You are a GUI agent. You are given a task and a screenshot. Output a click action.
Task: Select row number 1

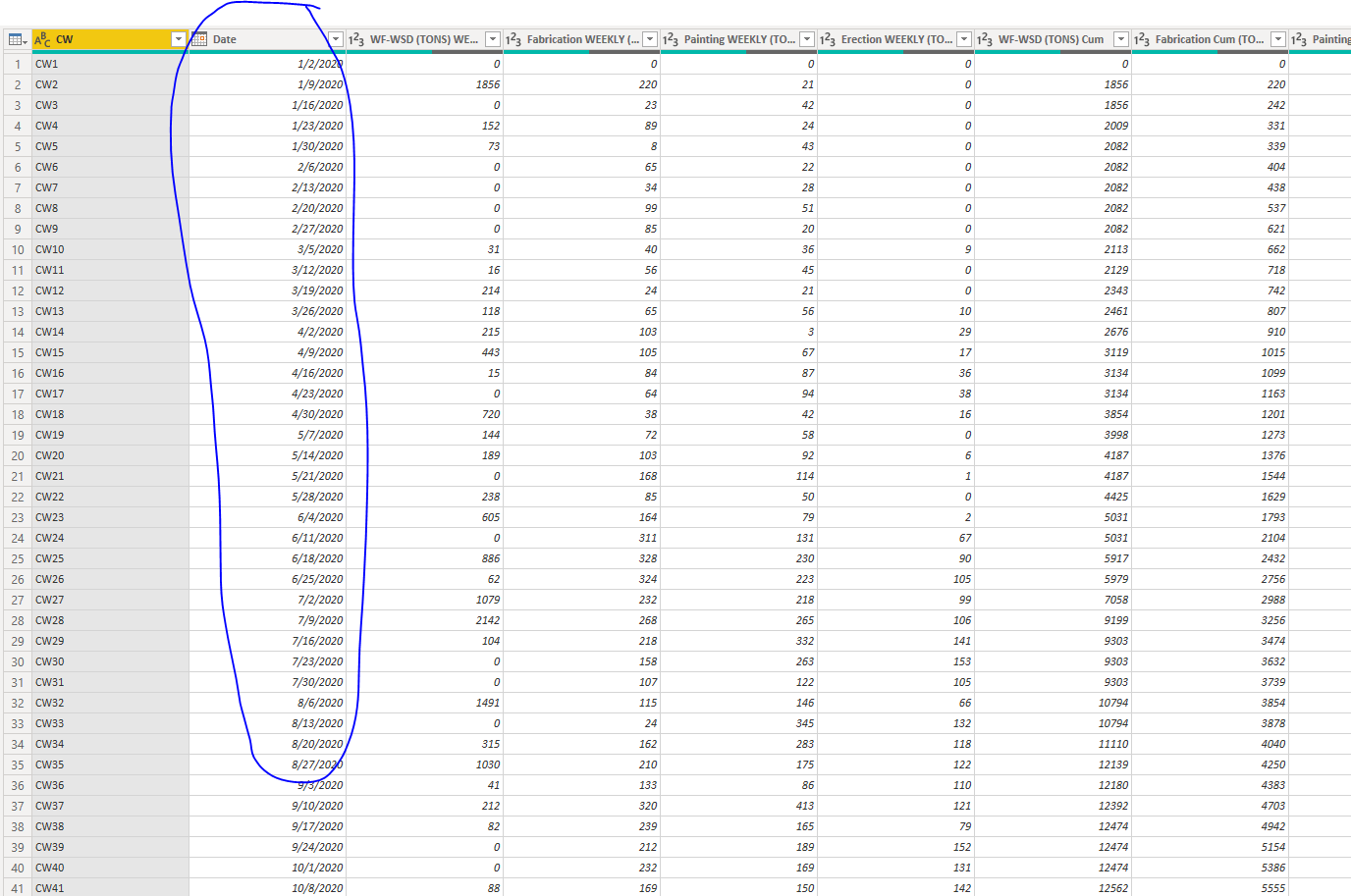(x=17, y=64)
